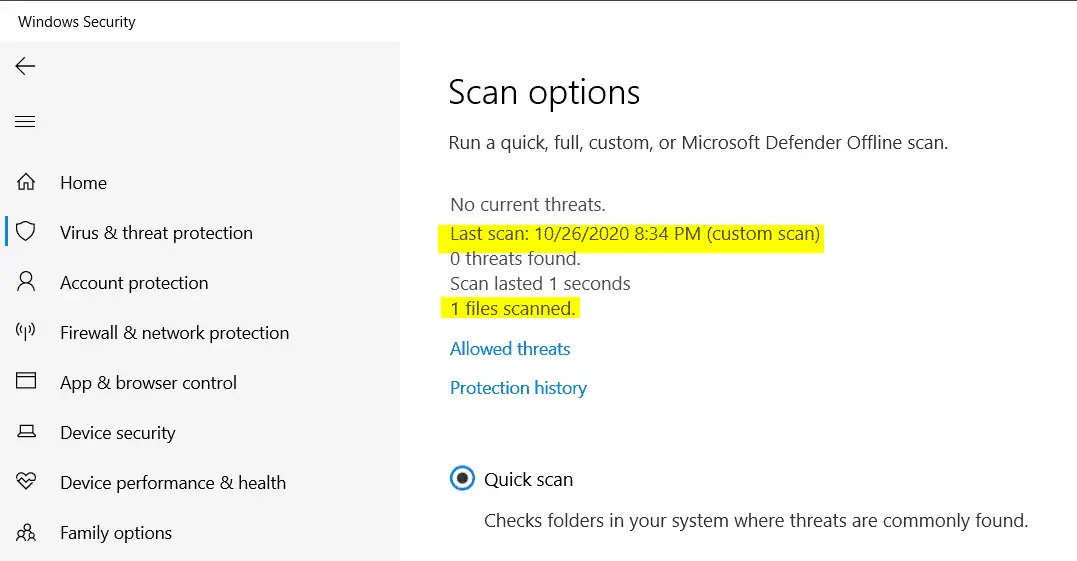Click the Virus & threat protection shield icon

(26, 232)
